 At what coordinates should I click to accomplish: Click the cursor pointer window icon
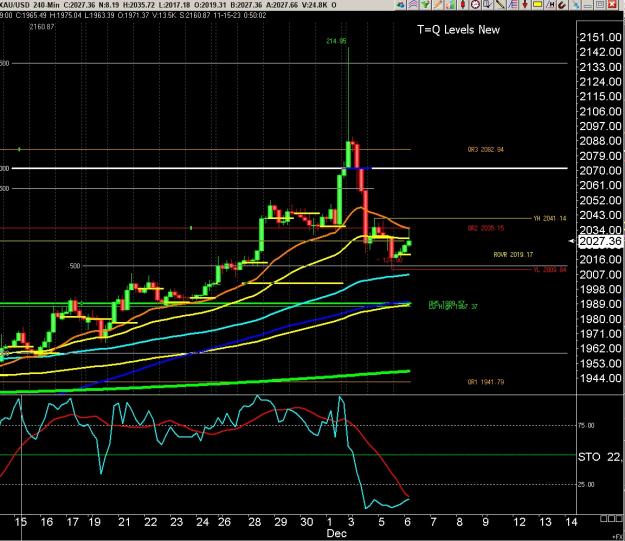487,5
